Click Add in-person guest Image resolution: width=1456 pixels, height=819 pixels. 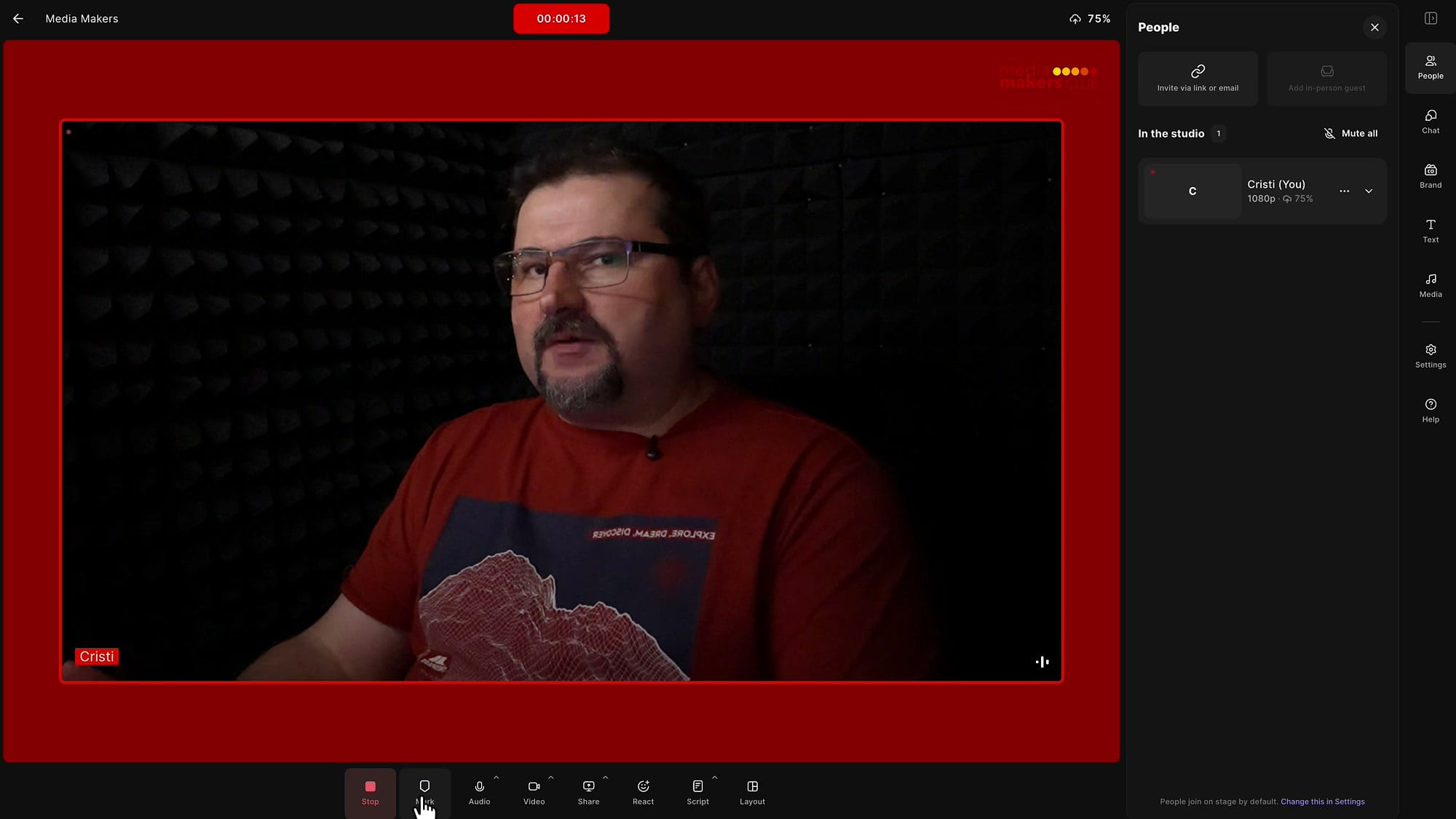tap(1326, 79)
